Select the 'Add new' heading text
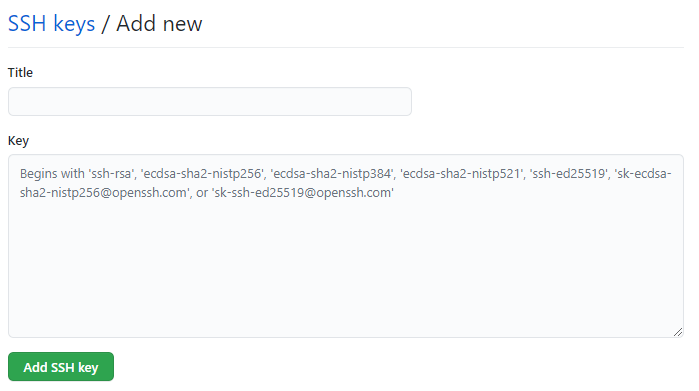The width and height of the screenshot is (699, 391). [159, 24]
